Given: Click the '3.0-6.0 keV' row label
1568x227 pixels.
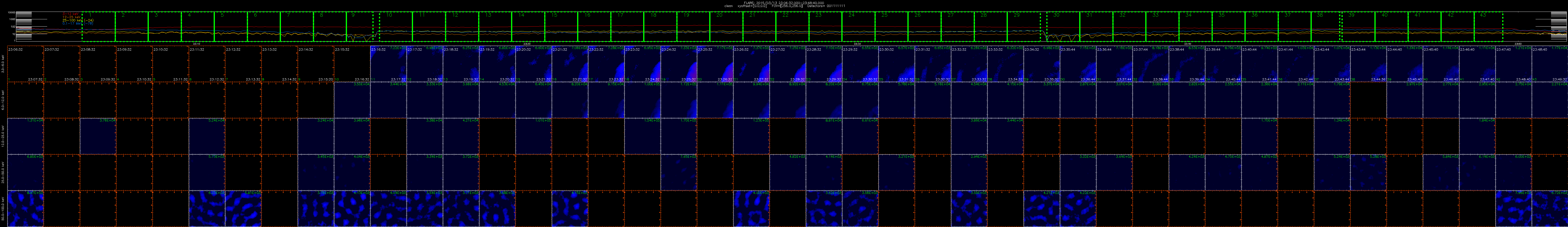Looking at the screenshot, I should [4, 64].
